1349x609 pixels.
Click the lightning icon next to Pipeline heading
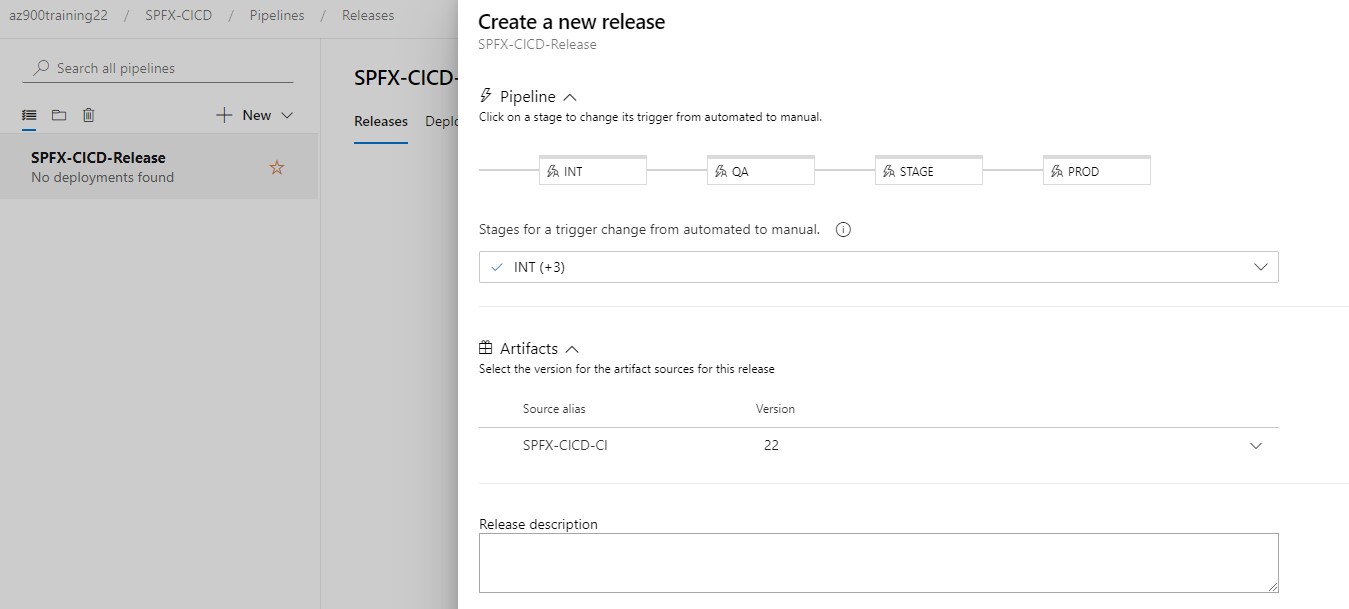[486, 96]
